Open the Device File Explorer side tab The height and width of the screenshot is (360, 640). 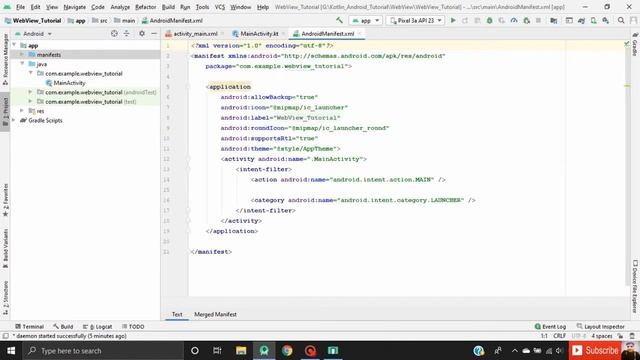(635, 286)
